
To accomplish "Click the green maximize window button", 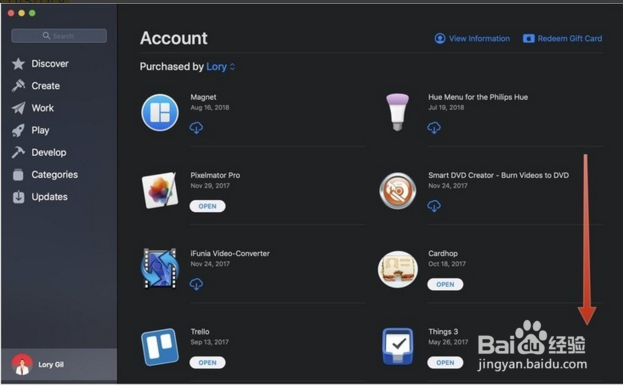I will click(x=32, y=13).
